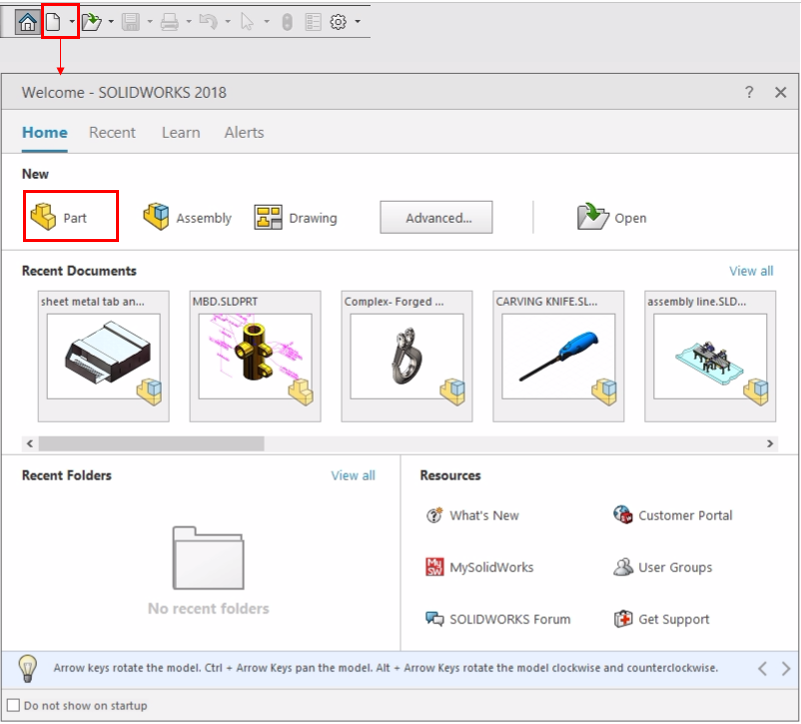This screenshot has height=724, width=801.
Task: Click the Options gear icon in toolbar
Action: [x=338, y=22]
